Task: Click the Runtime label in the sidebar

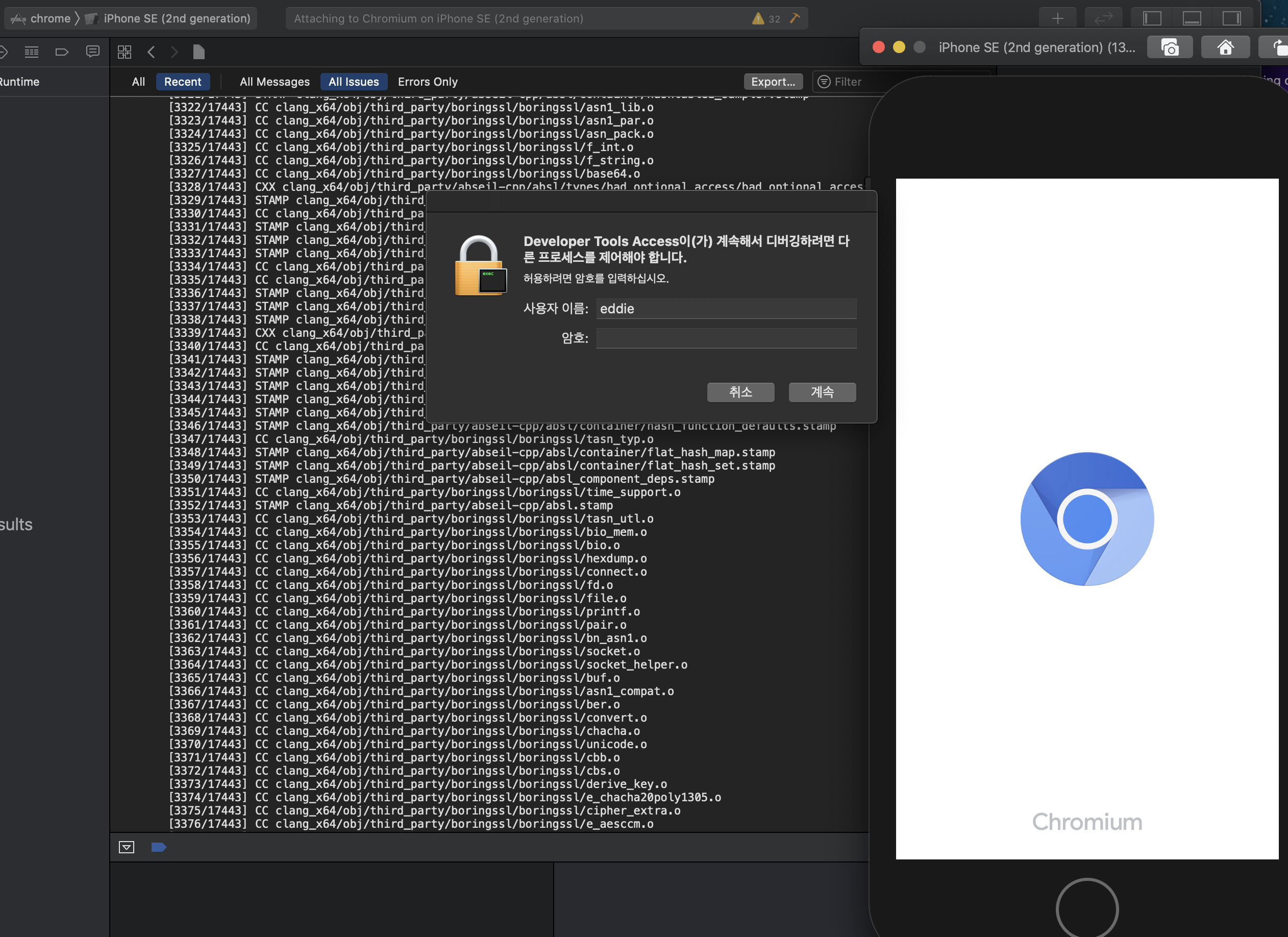Action: [19, 82]
